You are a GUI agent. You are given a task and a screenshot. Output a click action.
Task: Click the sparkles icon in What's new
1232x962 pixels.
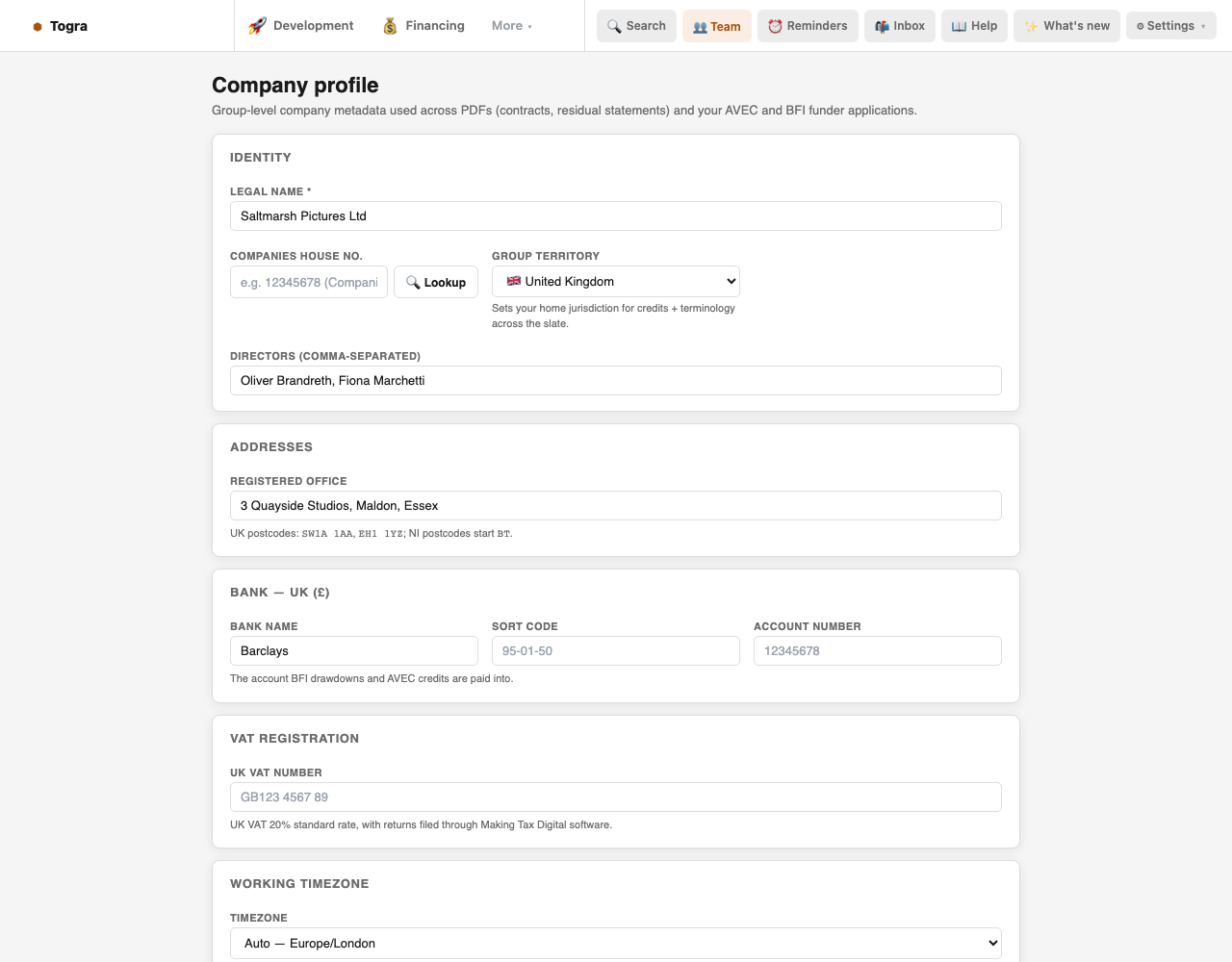[x=1031, y=26]
